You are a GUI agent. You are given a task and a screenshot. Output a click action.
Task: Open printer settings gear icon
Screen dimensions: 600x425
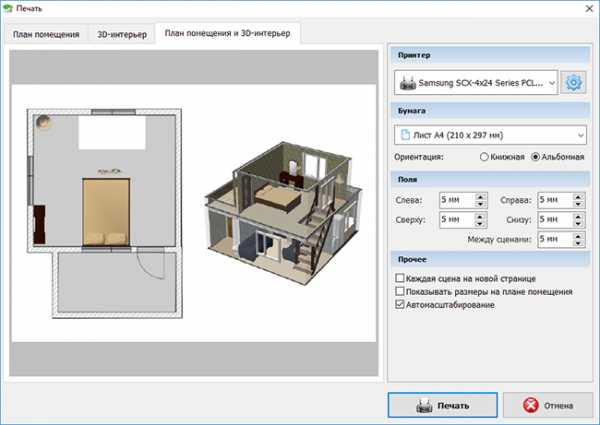tap(574, 83)
